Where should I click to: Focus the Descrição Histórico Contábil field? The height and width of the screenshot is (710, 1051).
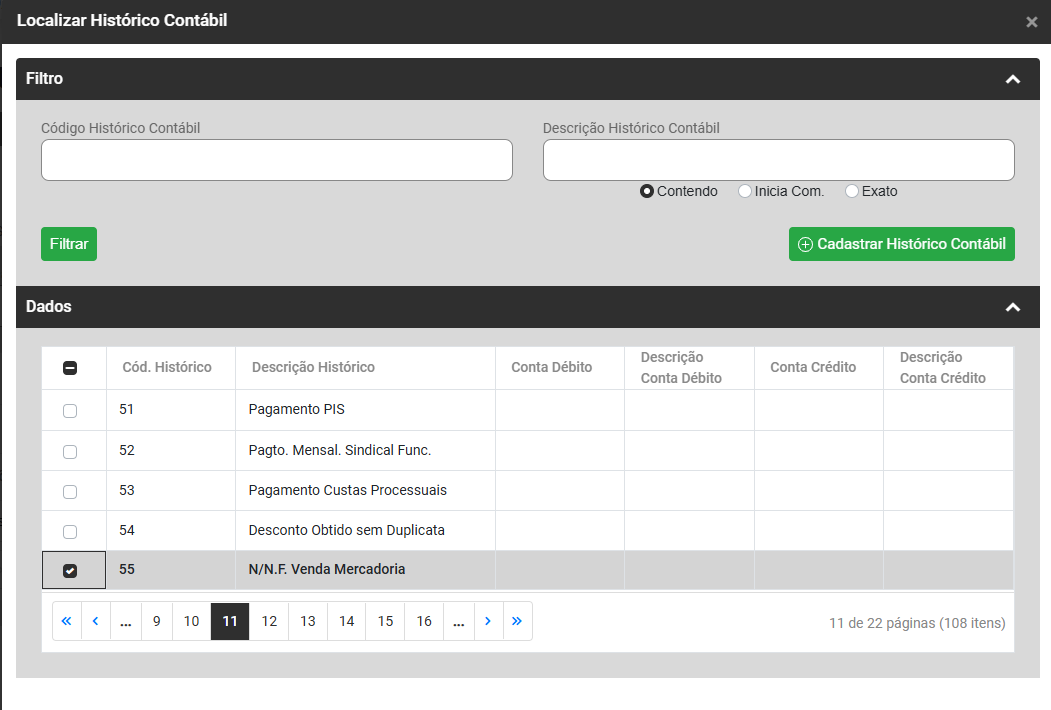778,160
